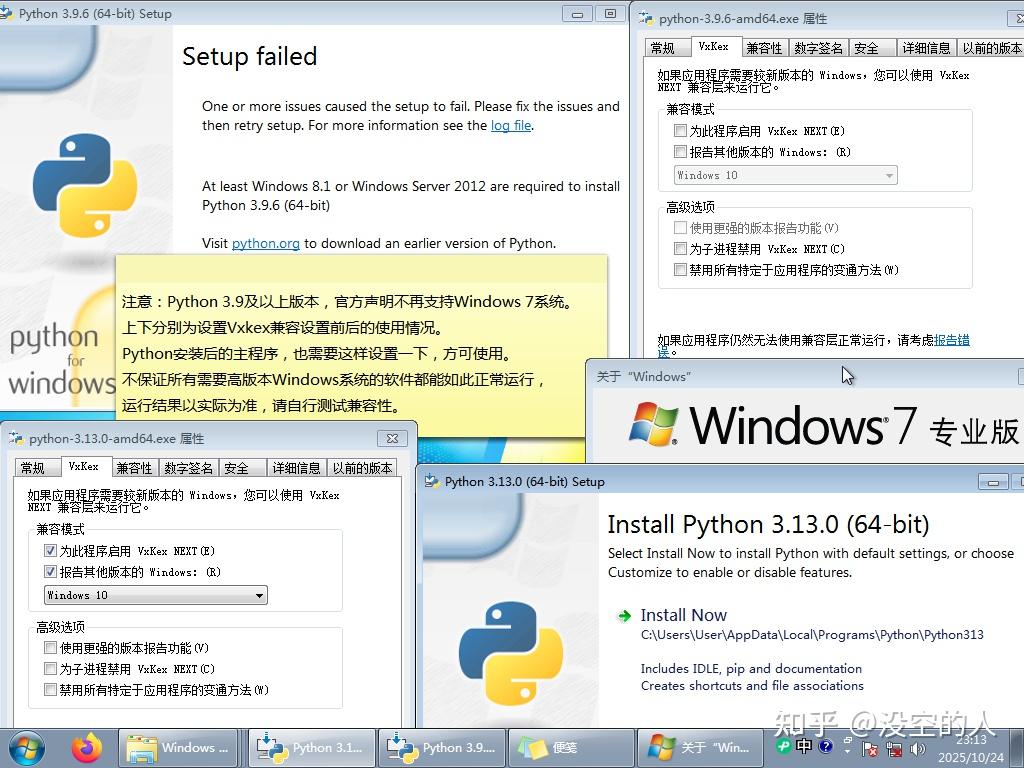Uncheck 报告其他版本的 Windows in 3.13.0 properties
Image resolution: width=1024 pixels, height=768 pixels.
[50, 571]
